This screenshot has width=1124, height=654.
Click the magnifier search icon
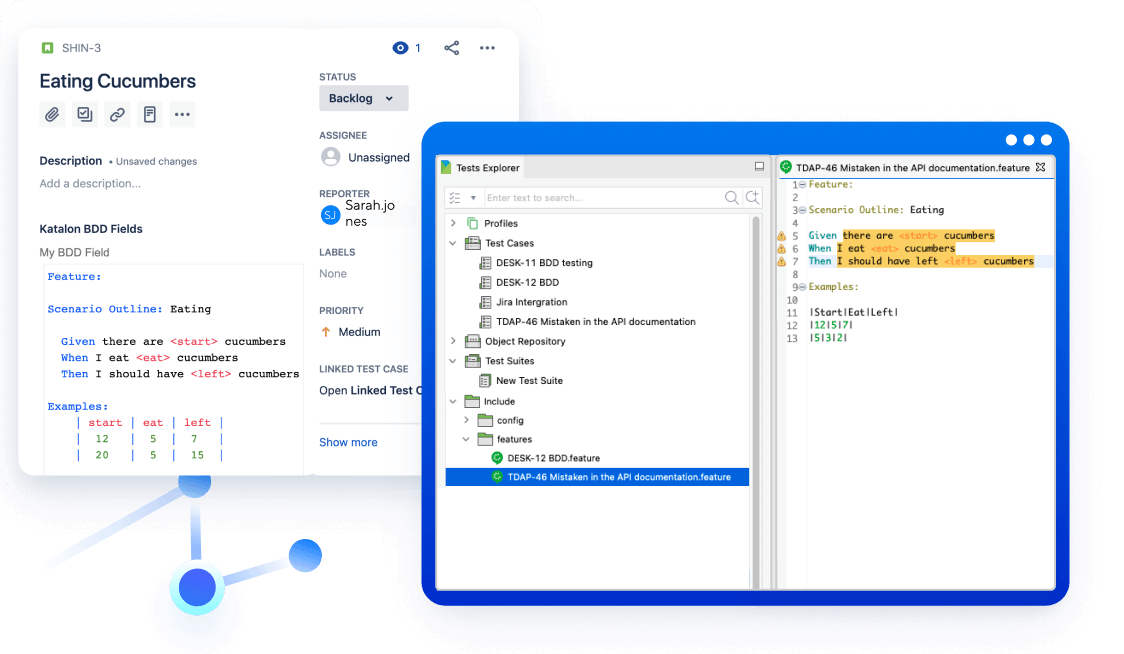[731, 198]
